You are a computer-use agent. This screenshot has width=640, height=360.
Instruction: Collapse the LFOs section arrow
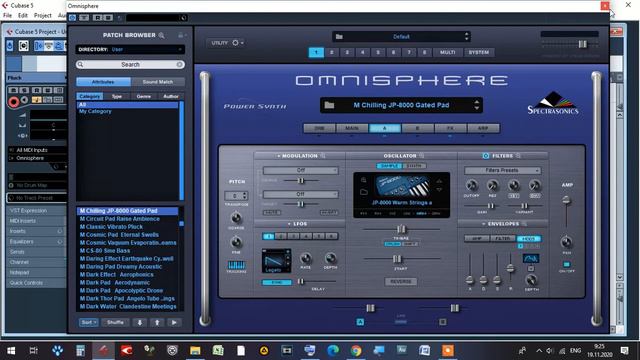tap(289, 224)
